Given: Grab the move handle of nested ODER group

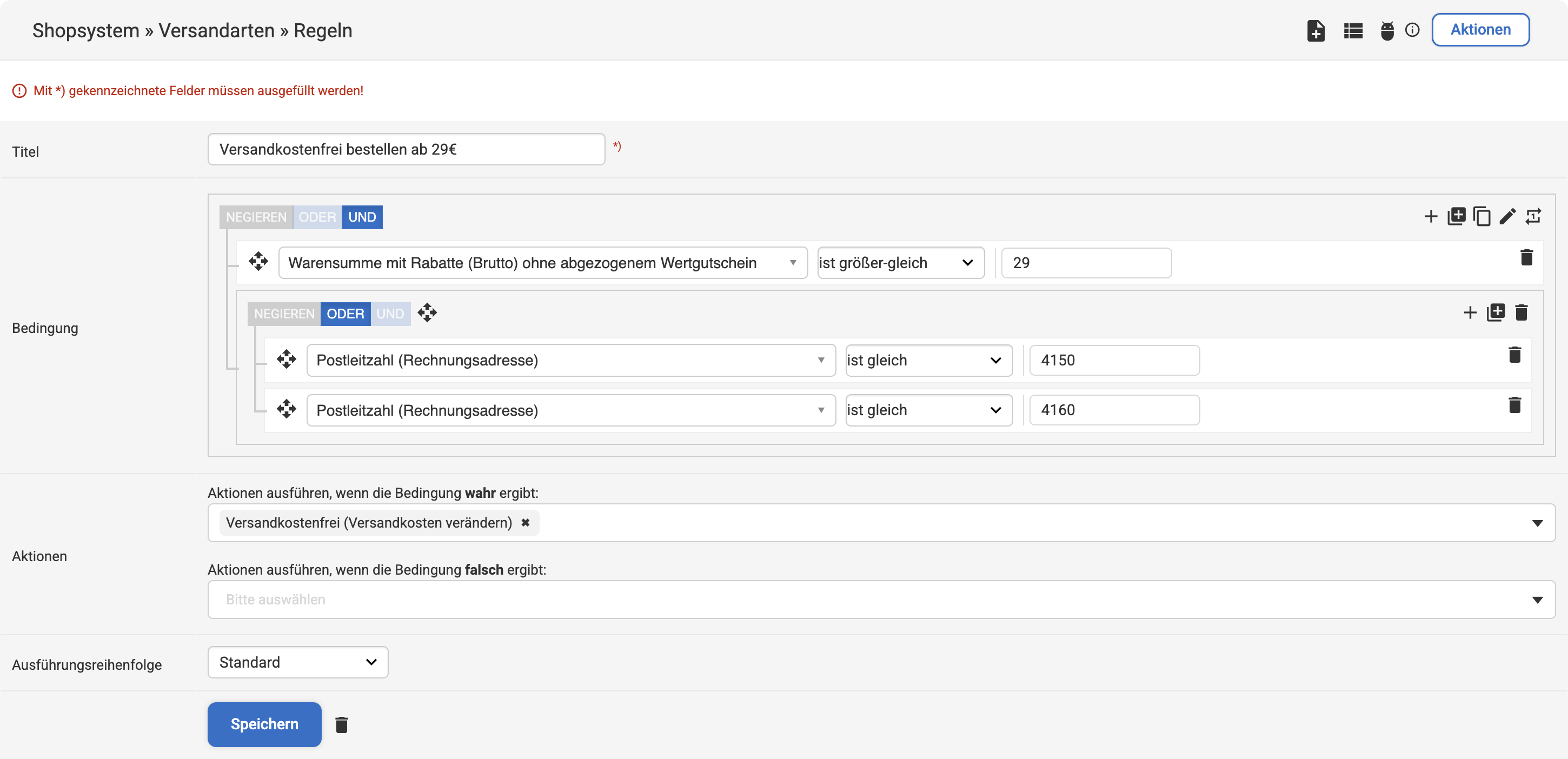Looking at the screenshot, I should pyautogui.click(x=427, y=313).
